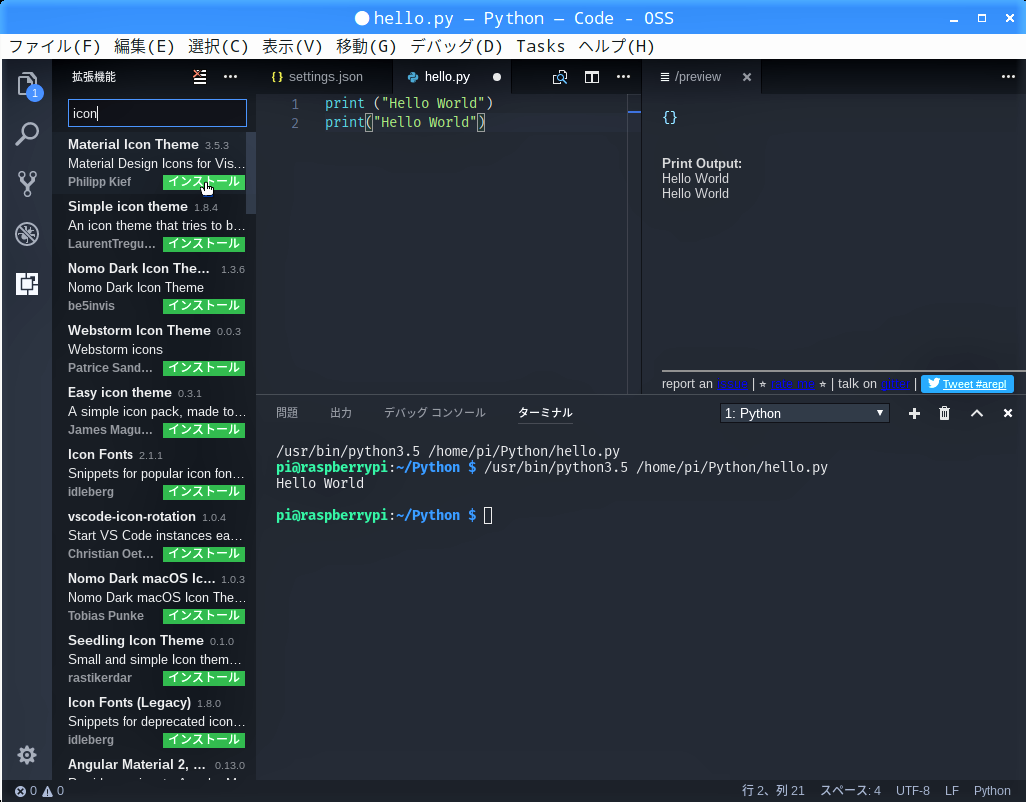Click the 'rate me' link
Image resolution: width=1026 pixels, height=802 pixels.
point(792,384)
